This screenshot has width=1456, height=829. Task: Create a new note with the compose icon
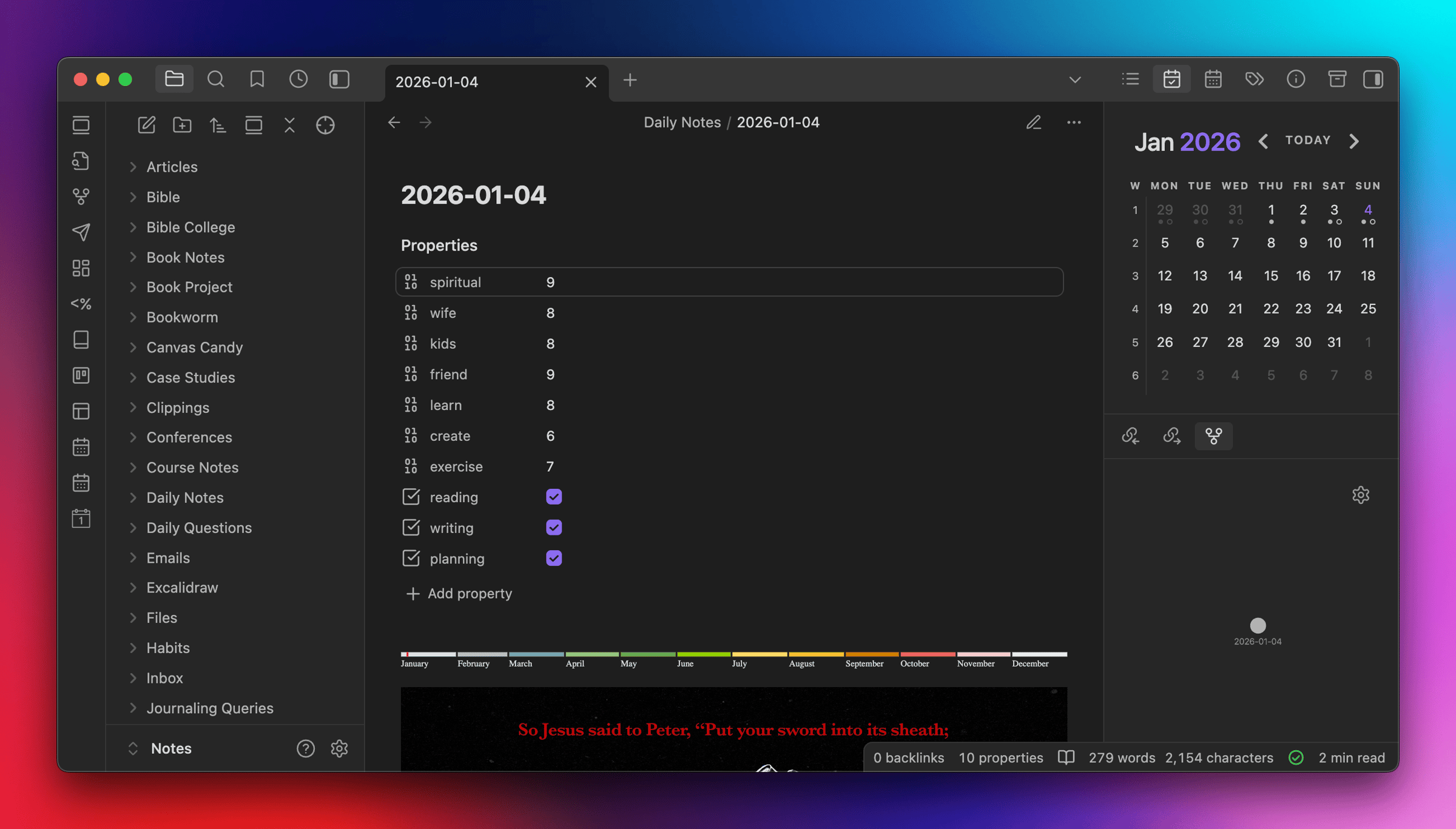click(146, 125)
